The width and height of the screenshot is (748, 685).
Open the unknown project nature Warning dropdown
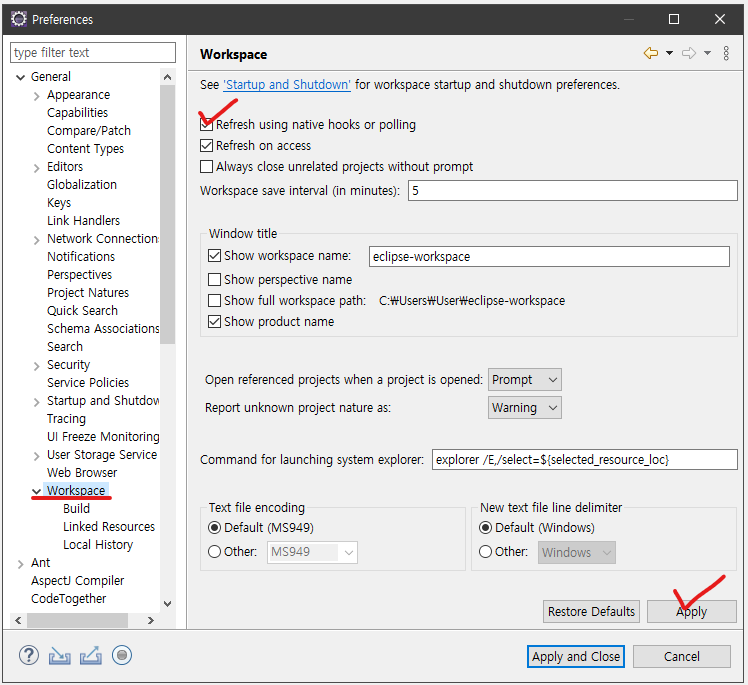(x=524, y=408)
